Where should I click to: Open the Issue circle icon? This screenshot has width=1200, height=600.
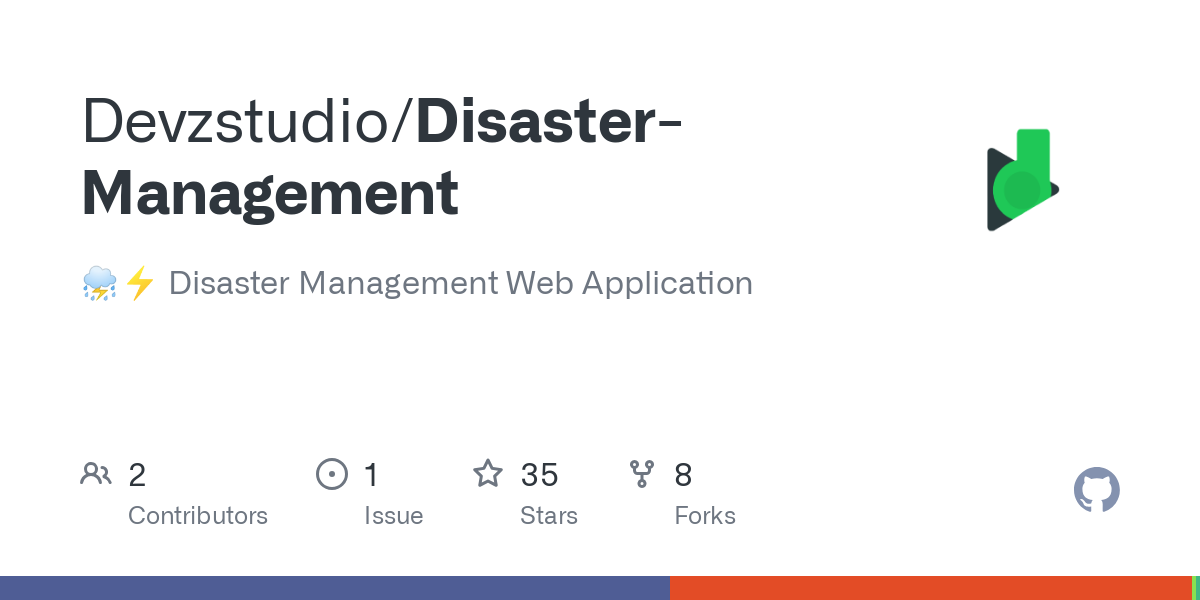tap(332, 474)
